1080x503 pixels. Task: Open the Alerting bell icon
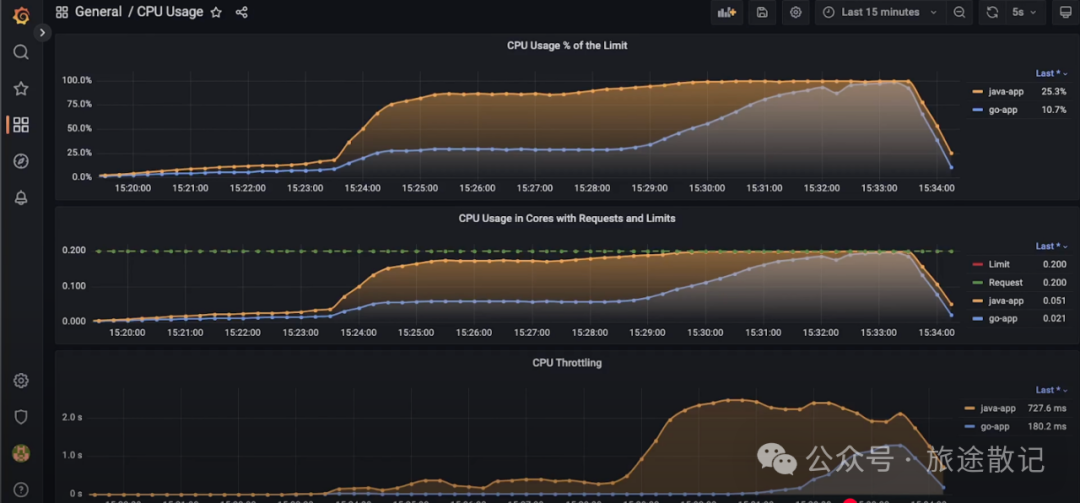point(21,198)
